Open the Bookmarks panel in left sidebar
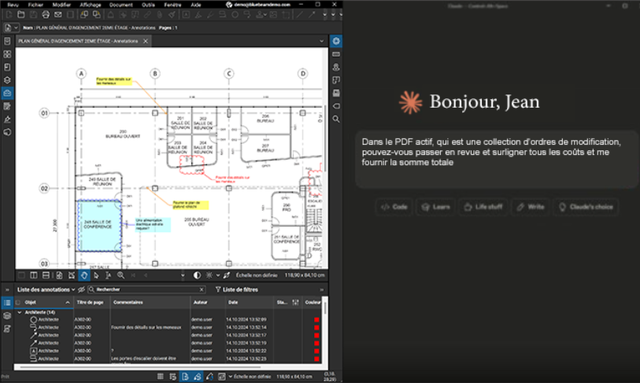This screenshot has height=383, width=640. coord(7,67)
